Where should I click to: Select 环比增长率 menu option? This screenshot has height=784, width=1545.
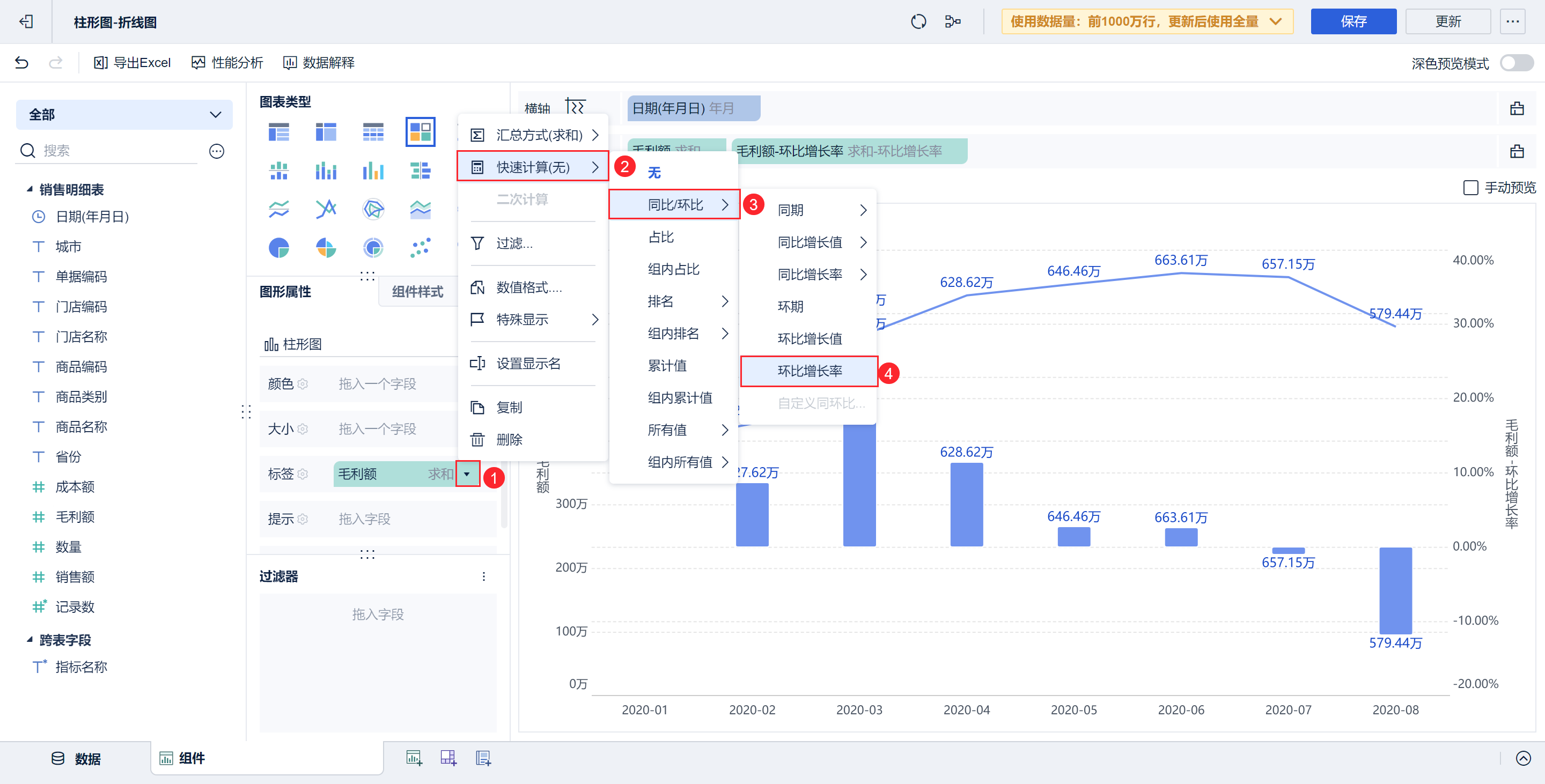[809, 371]
